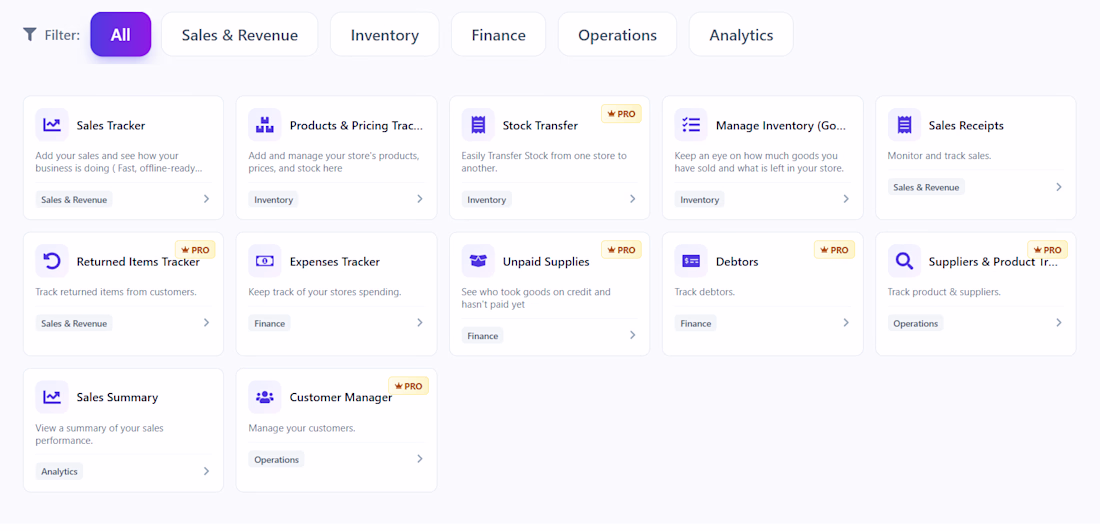Select the All filter button
The width and height of the screenshot is (1100, 531).
[121, 34]
